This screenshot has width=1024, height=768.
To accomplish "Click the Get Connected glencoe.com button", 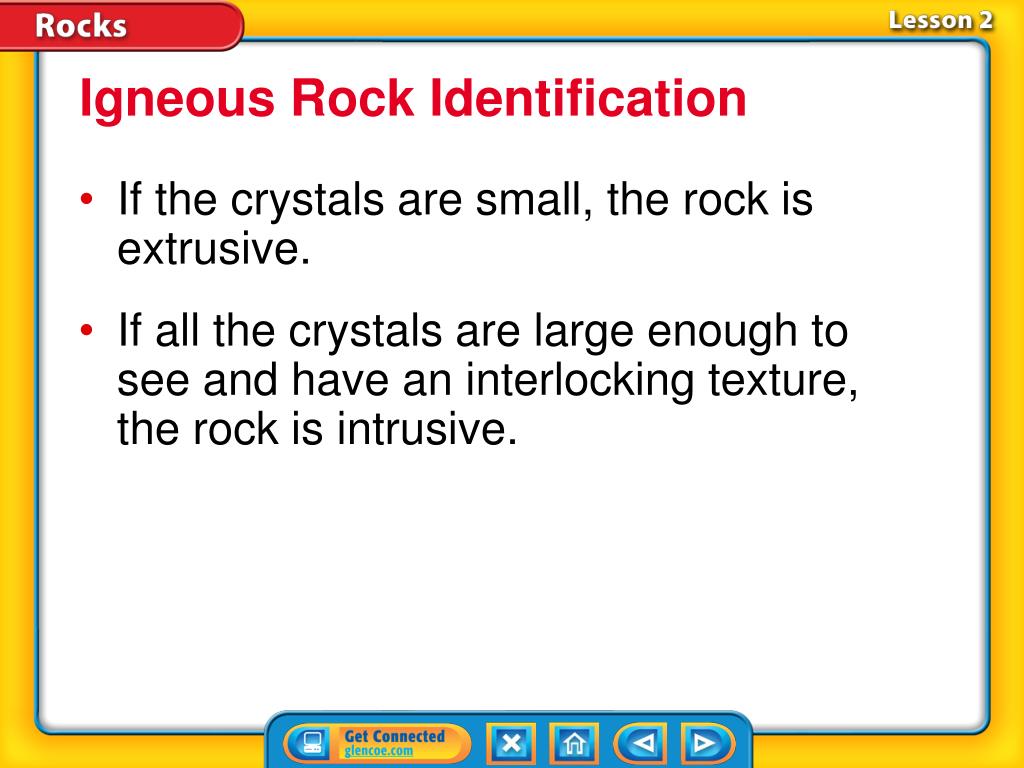I will [x=377, y=743].
